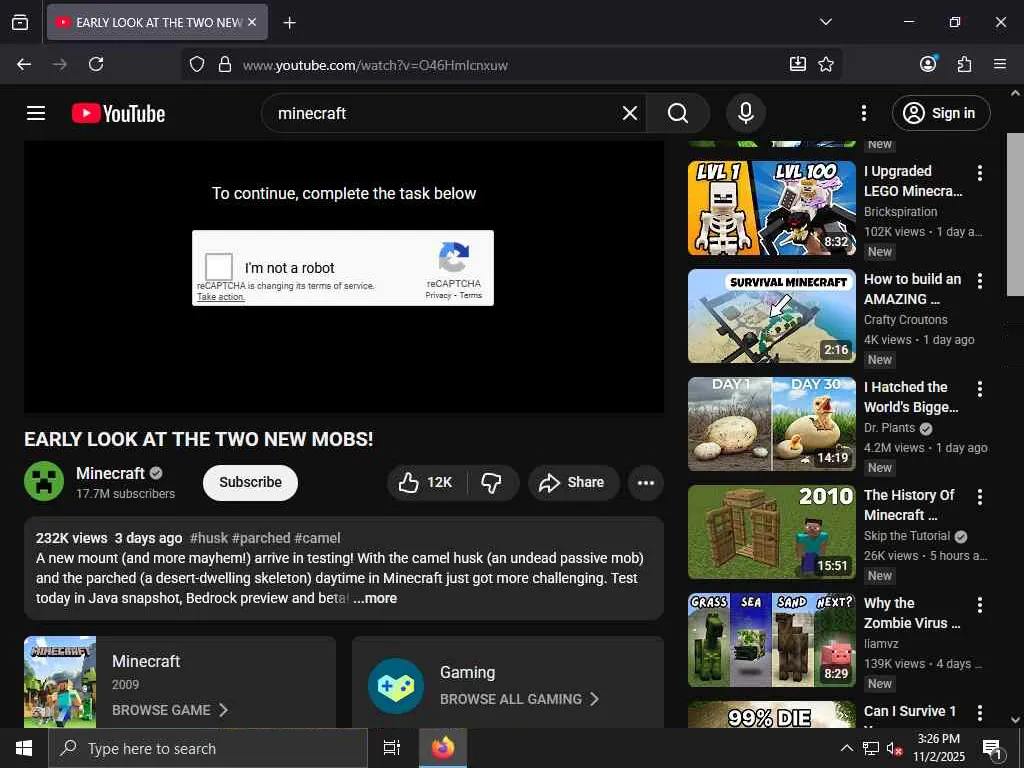Open reCAPTCHA Take action link
The image size is (1024, 768).
[221, 297]
